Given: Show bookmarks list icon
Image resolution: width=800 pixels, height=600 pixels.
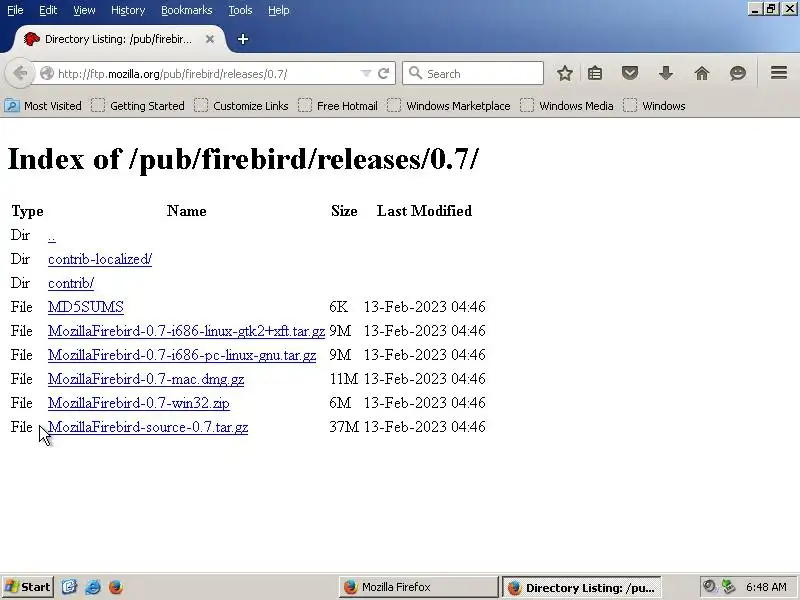Looking at the screenshot, I should pos(595,73).
